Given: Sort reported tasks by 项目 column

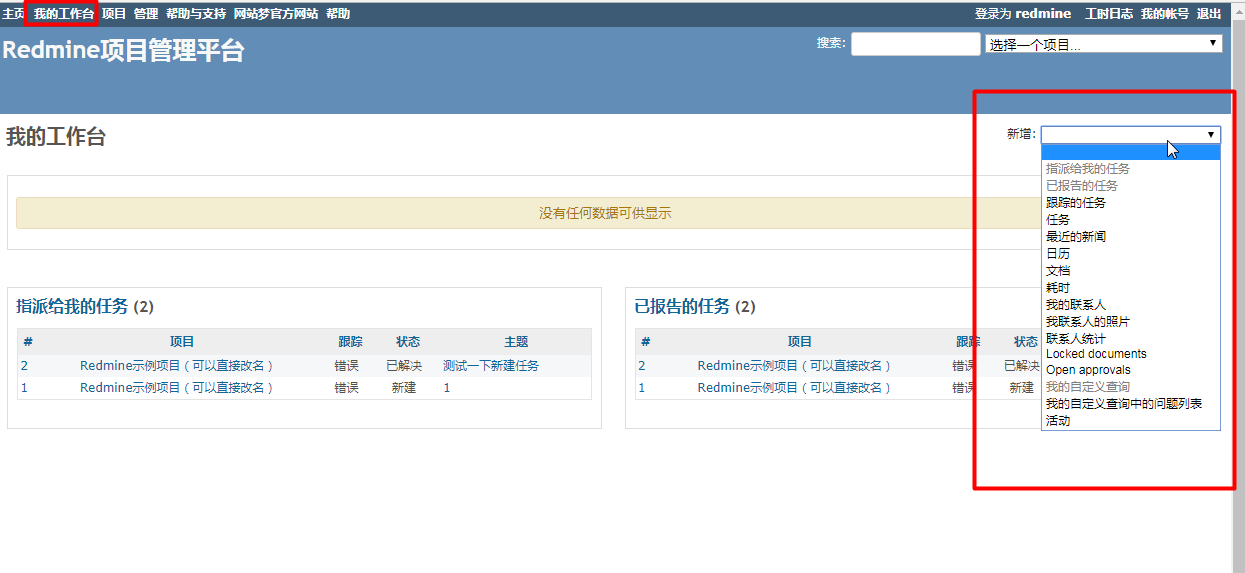Looking at the screenshot, I should (800, 342).
